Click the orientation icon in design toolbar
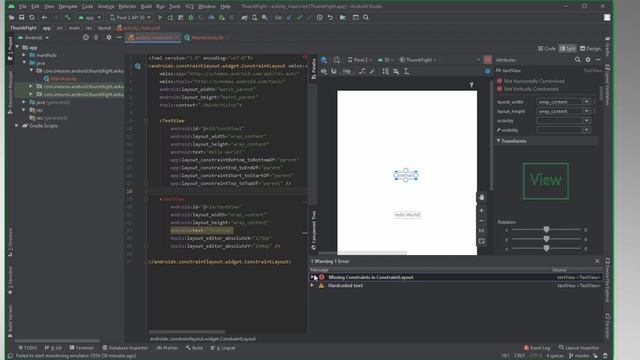Viewport: 640px width, 360px height. 336,60
